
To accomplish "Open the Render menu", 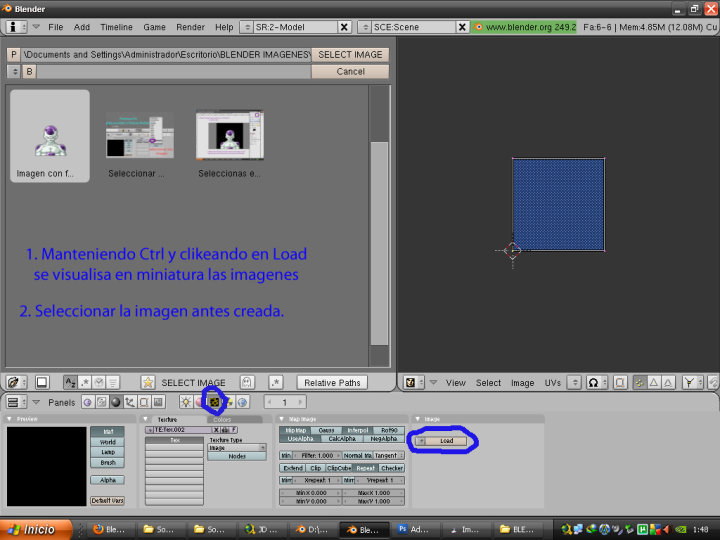I will (x=190, y=27).
